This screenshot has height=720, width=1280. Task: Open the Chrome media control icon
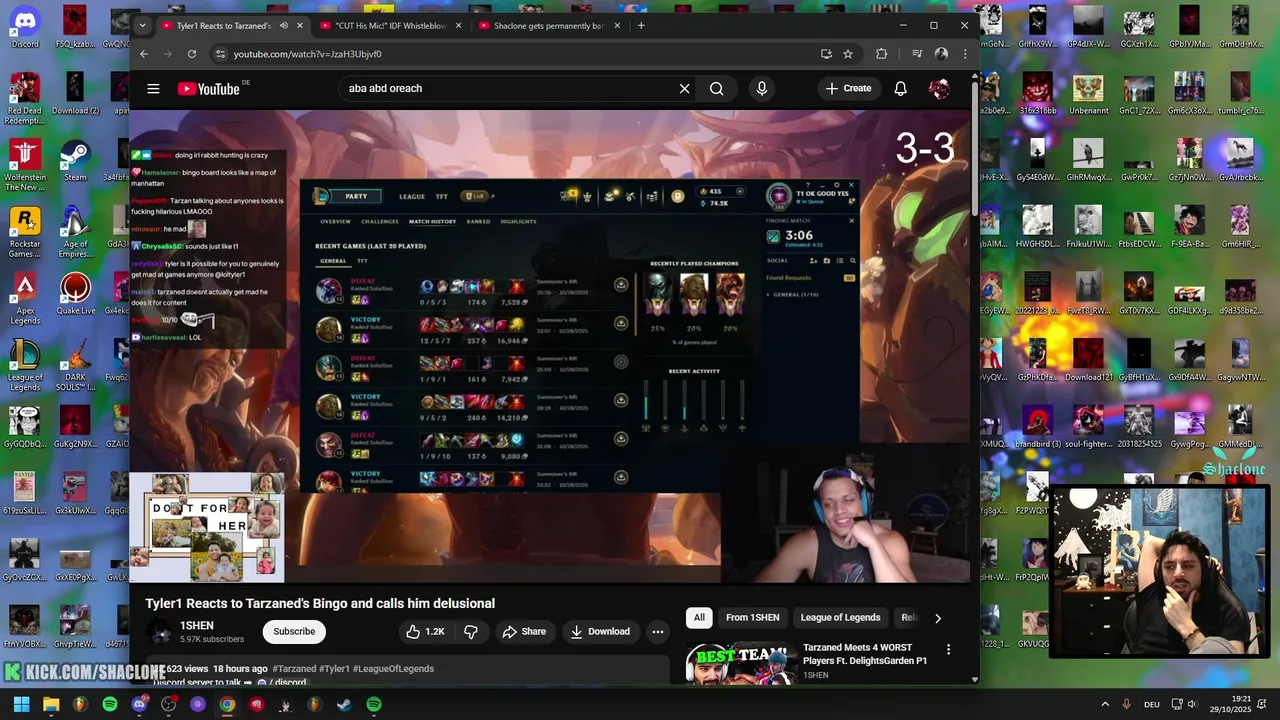coord(917,54)
